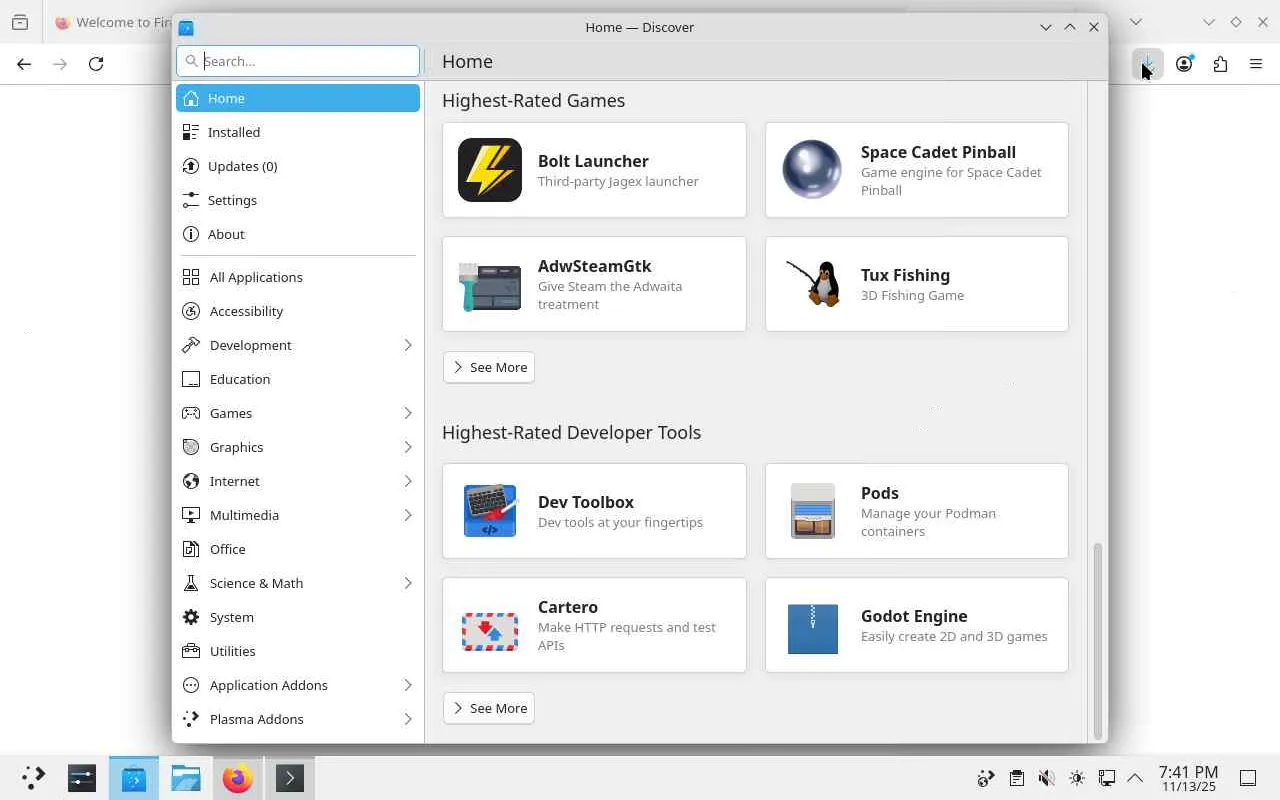Open Firefox's account icon
The width and height of the screenshot is (1280, 800).
coord(1184,64)
